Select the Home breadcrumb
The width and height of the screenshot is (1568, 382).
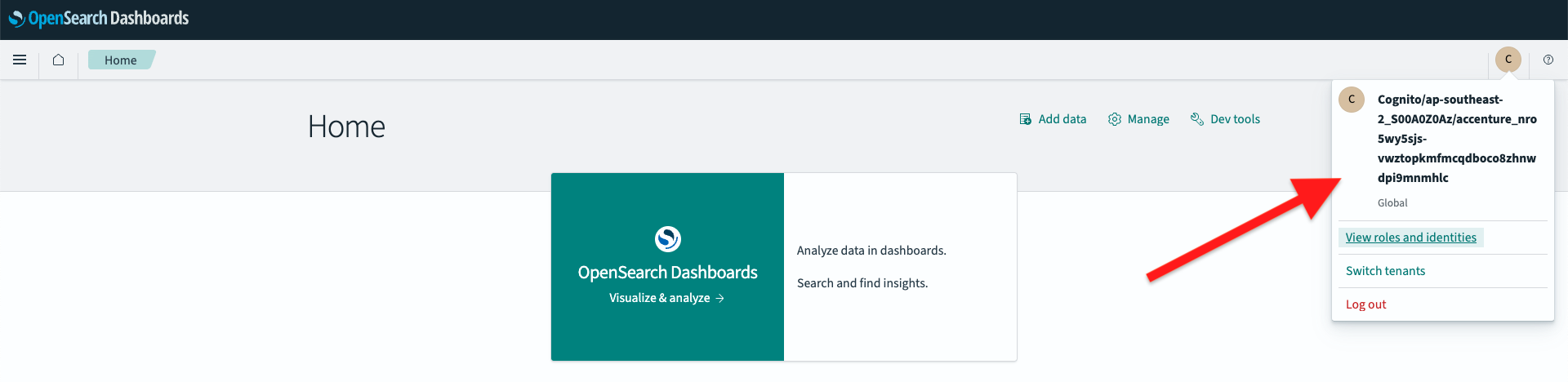pyautogui.click(x=120, y=60)
